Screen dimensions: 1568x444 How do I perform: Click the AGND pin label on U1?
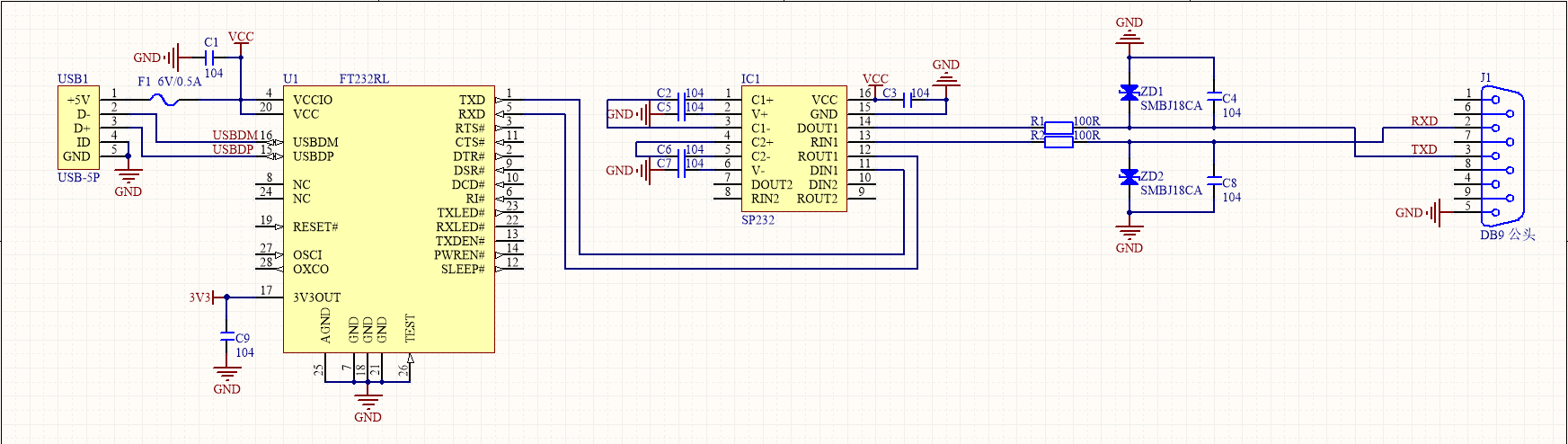click(325, 325)
